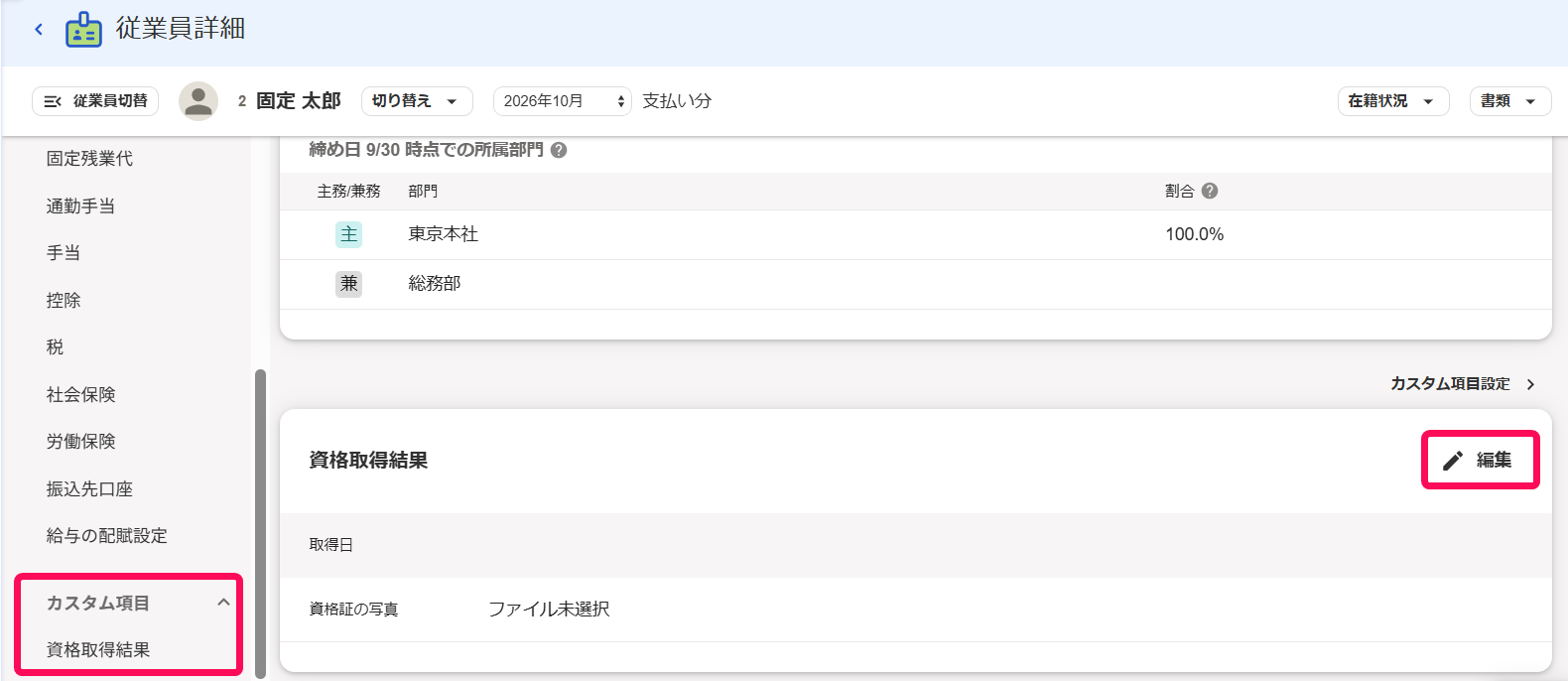Click the 固定 太郎 avatar icon
This screenshot has width=1568, height=681.
click(x=198, y=101)
